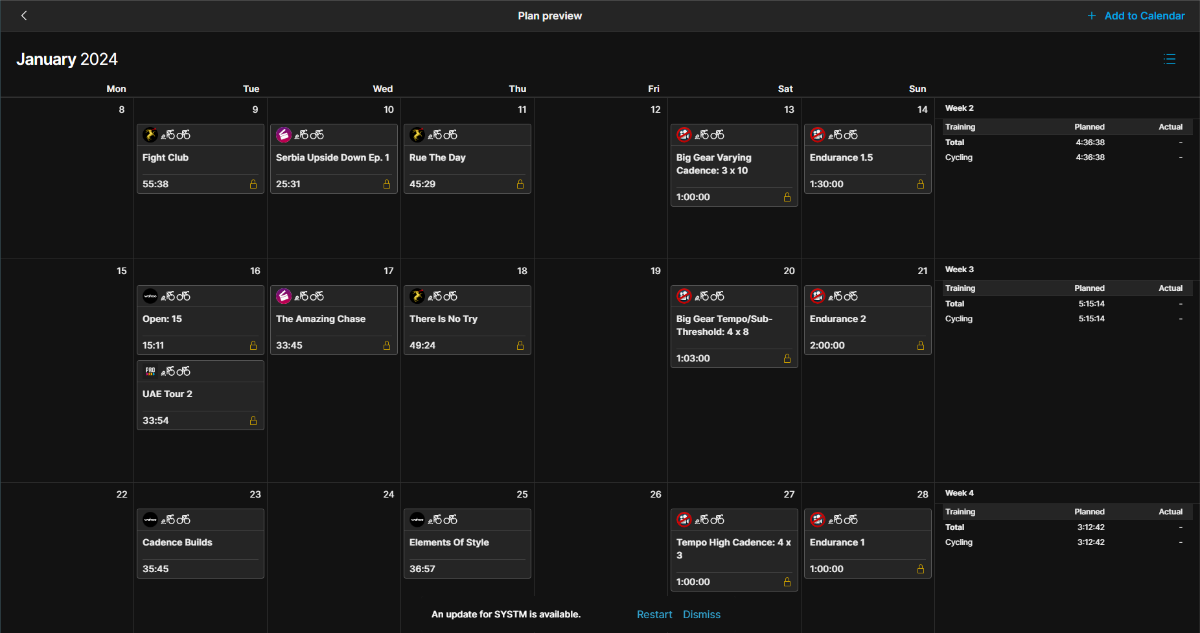The image size is (1200, 633).
Task: Click the plus icon beside Add to Calendar
Action: pos(1092,16)
